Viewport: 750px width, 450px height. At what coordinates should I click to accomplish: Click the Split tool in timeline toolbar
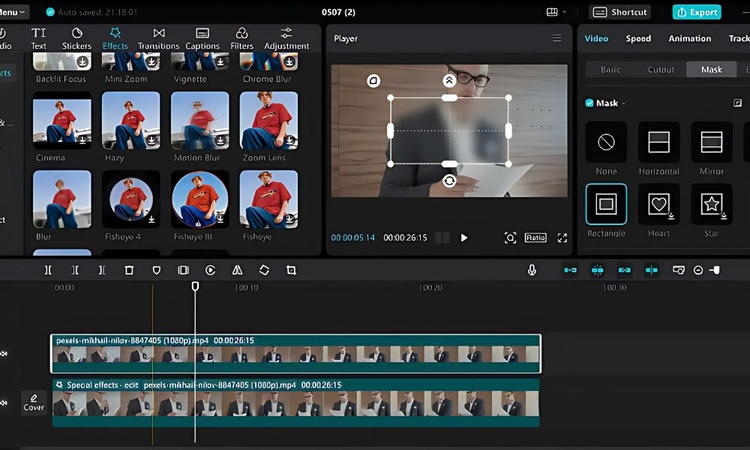pos(48,270)
